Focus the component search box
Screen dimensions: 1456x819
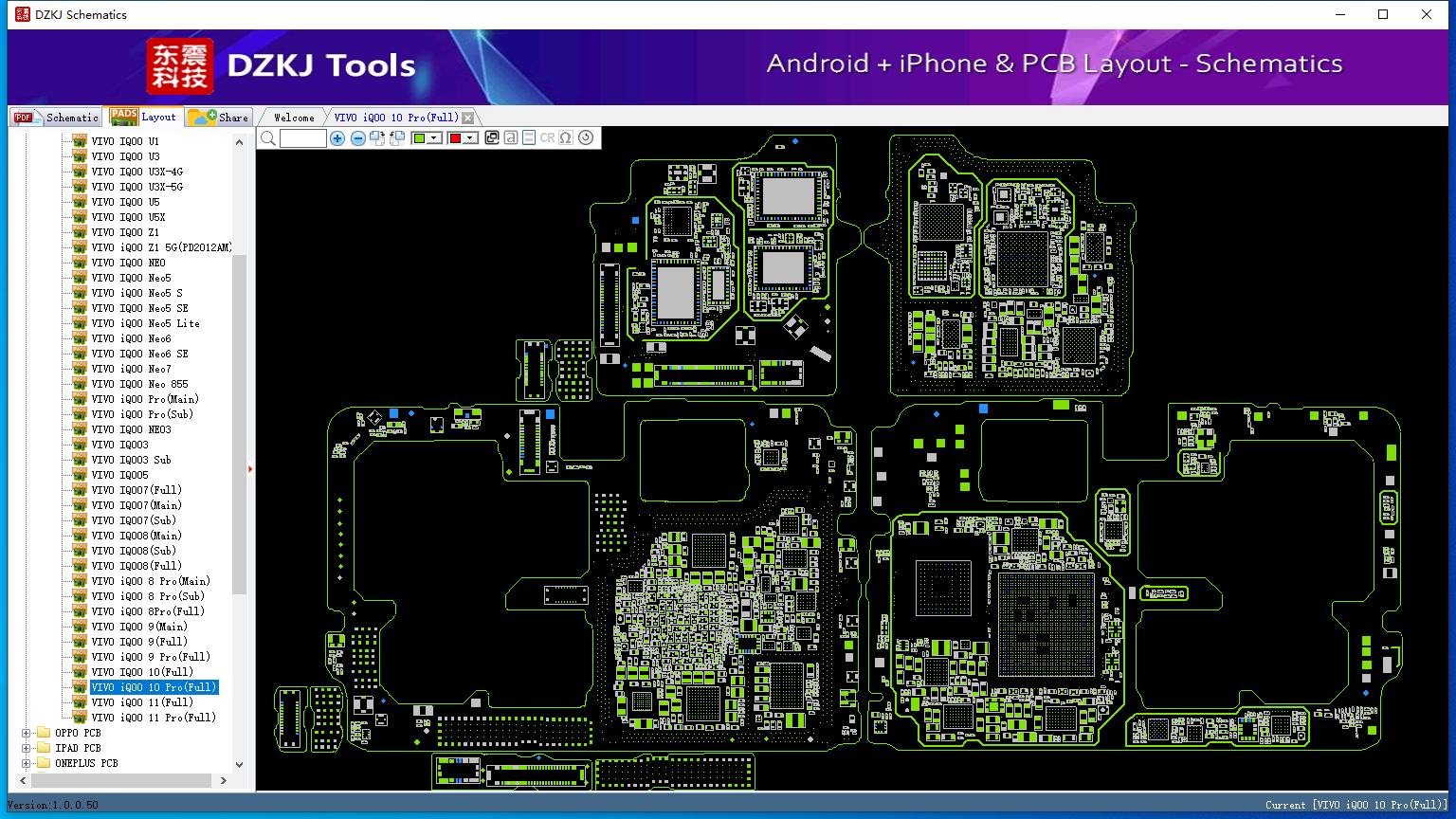point(303,138)
